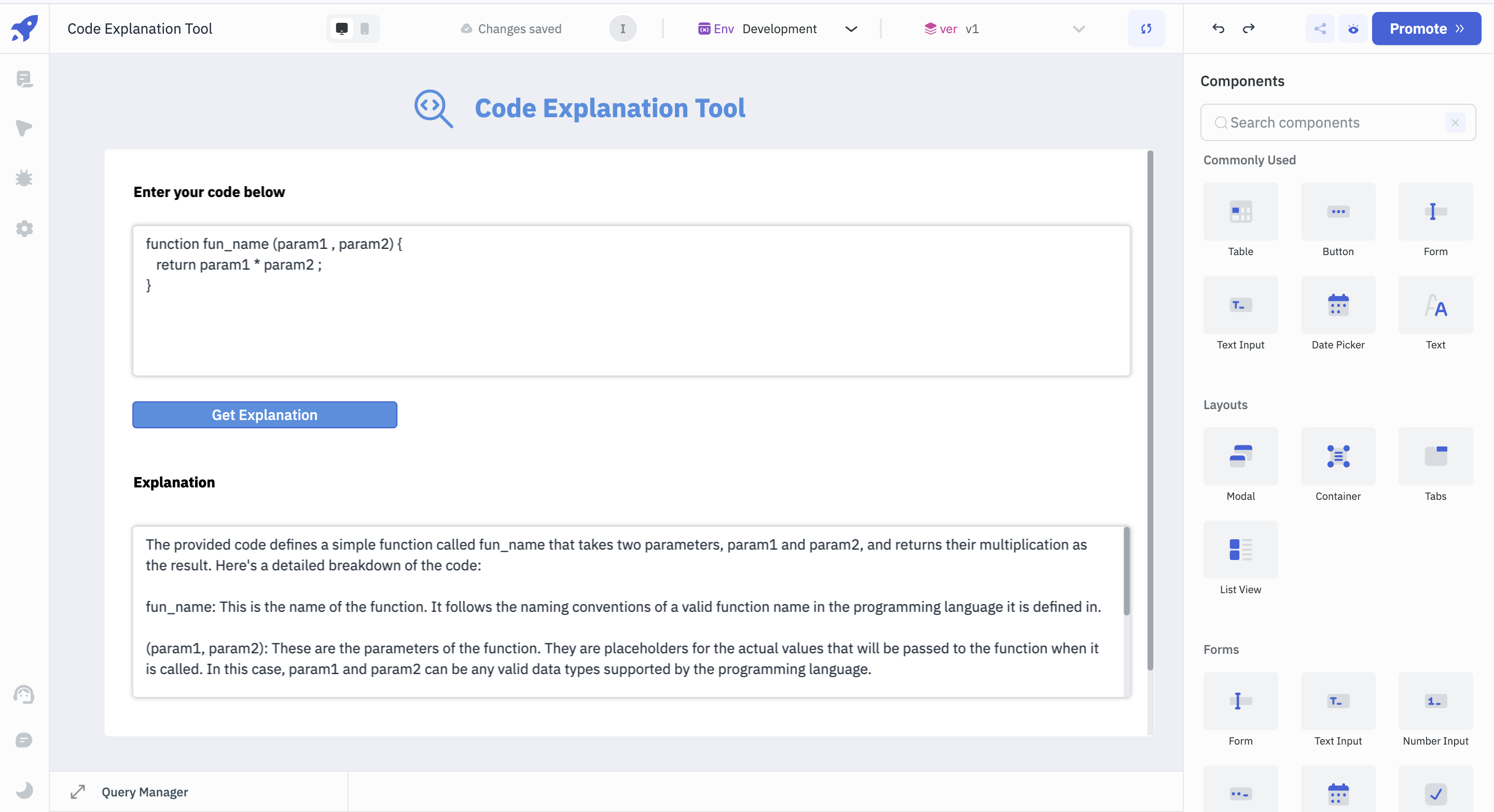
Task: Expand the Query Manager panel
Action: click(x=78, y=792)
